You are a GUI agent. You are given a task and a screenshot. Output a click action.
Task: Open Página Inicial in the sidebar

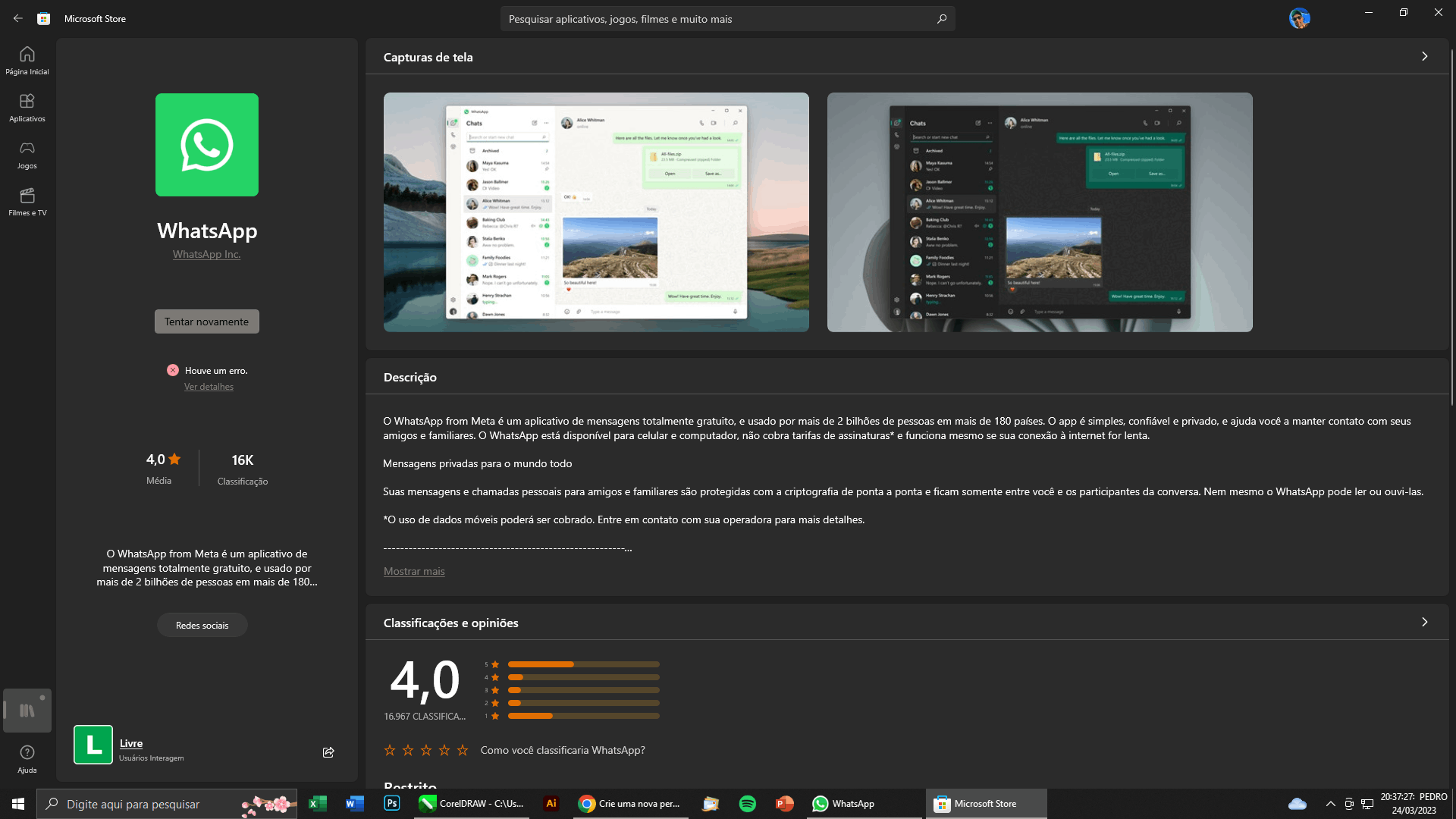[27, 61]
